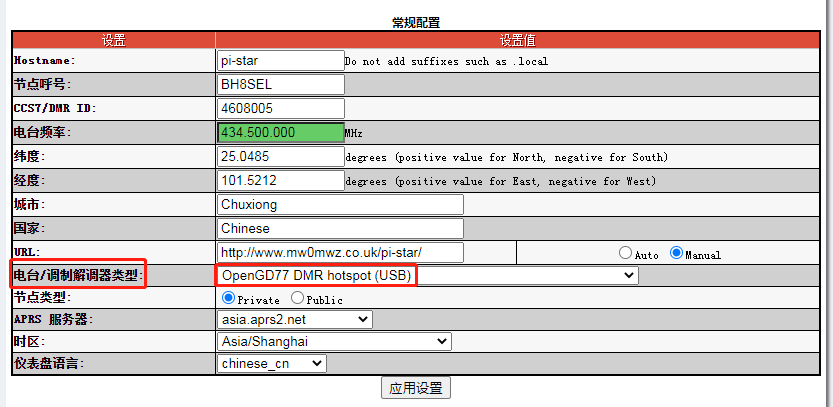
Task: Click the callsign field showing BH8SEL
Action: (x=280, y=84)
